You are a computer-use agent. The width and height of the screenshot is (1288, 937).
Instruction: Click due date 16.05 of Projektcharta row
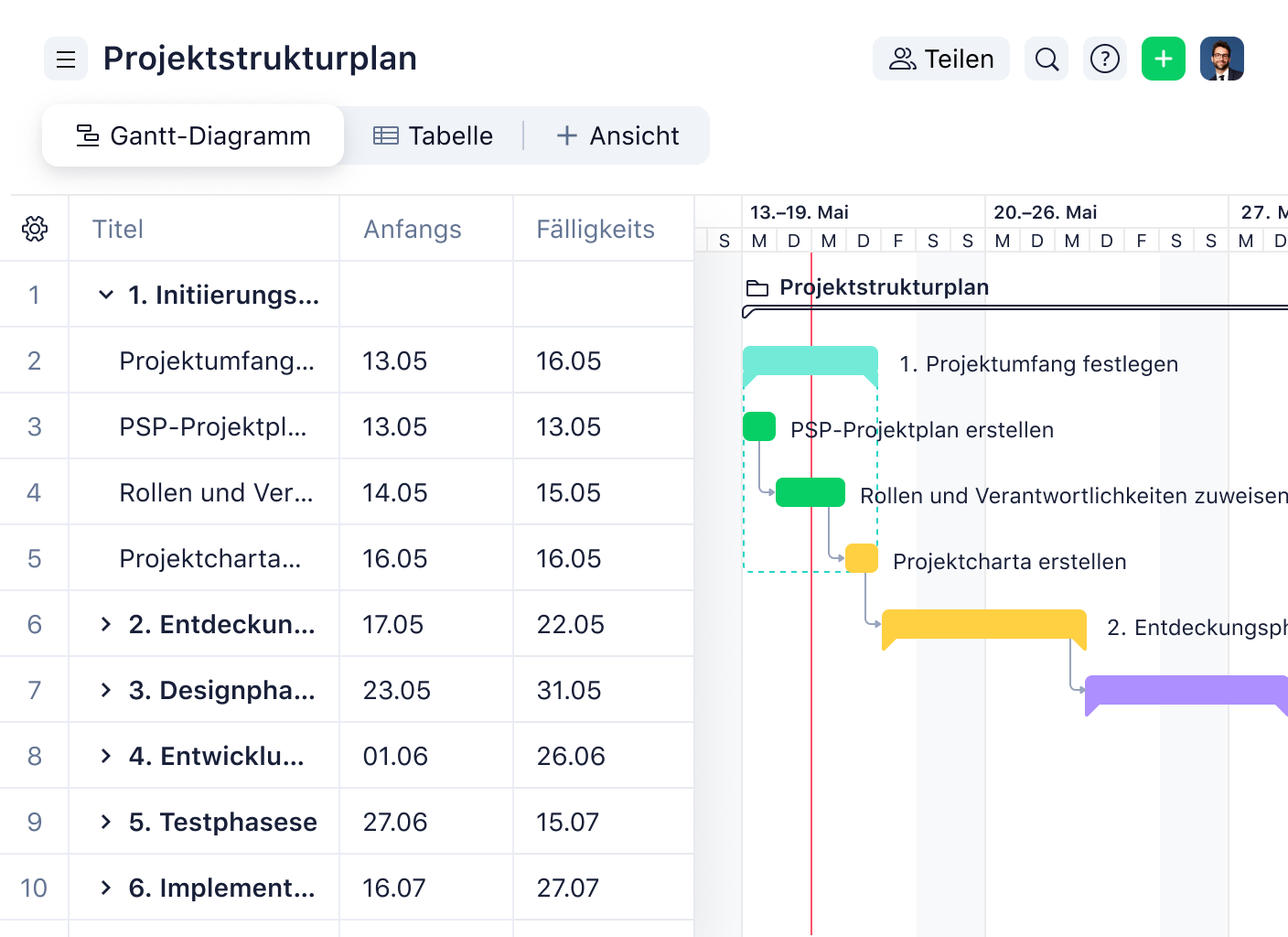pyautogui.click(x=569, y=558)
